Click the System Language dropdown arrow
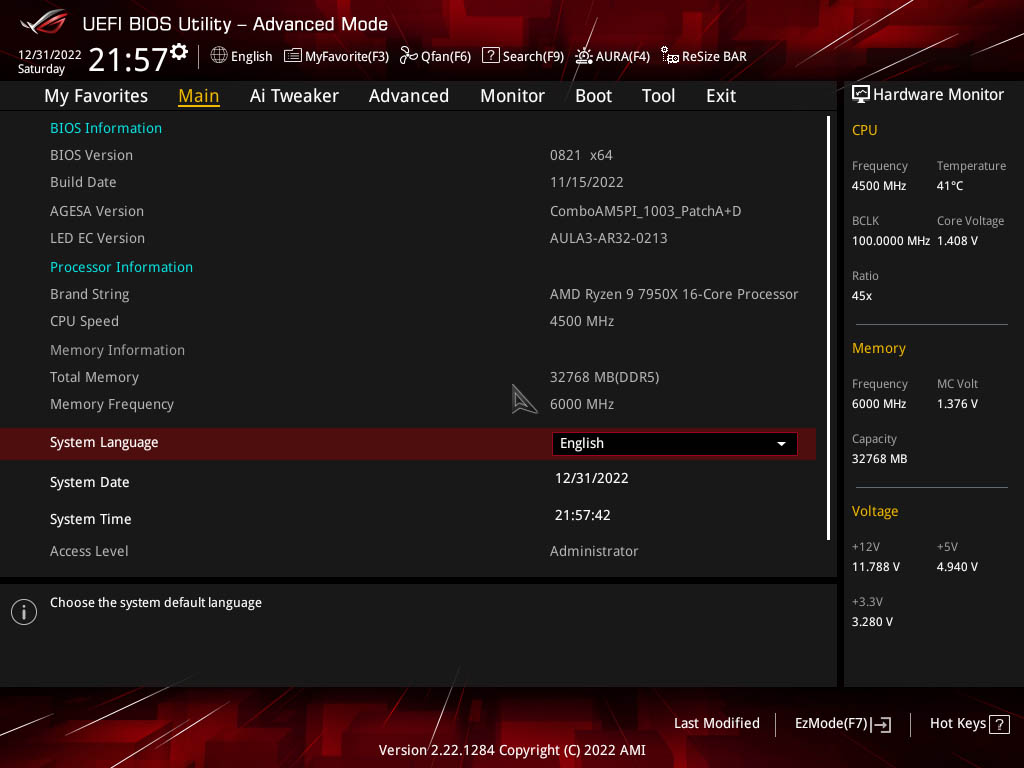 tap(781, 444)
